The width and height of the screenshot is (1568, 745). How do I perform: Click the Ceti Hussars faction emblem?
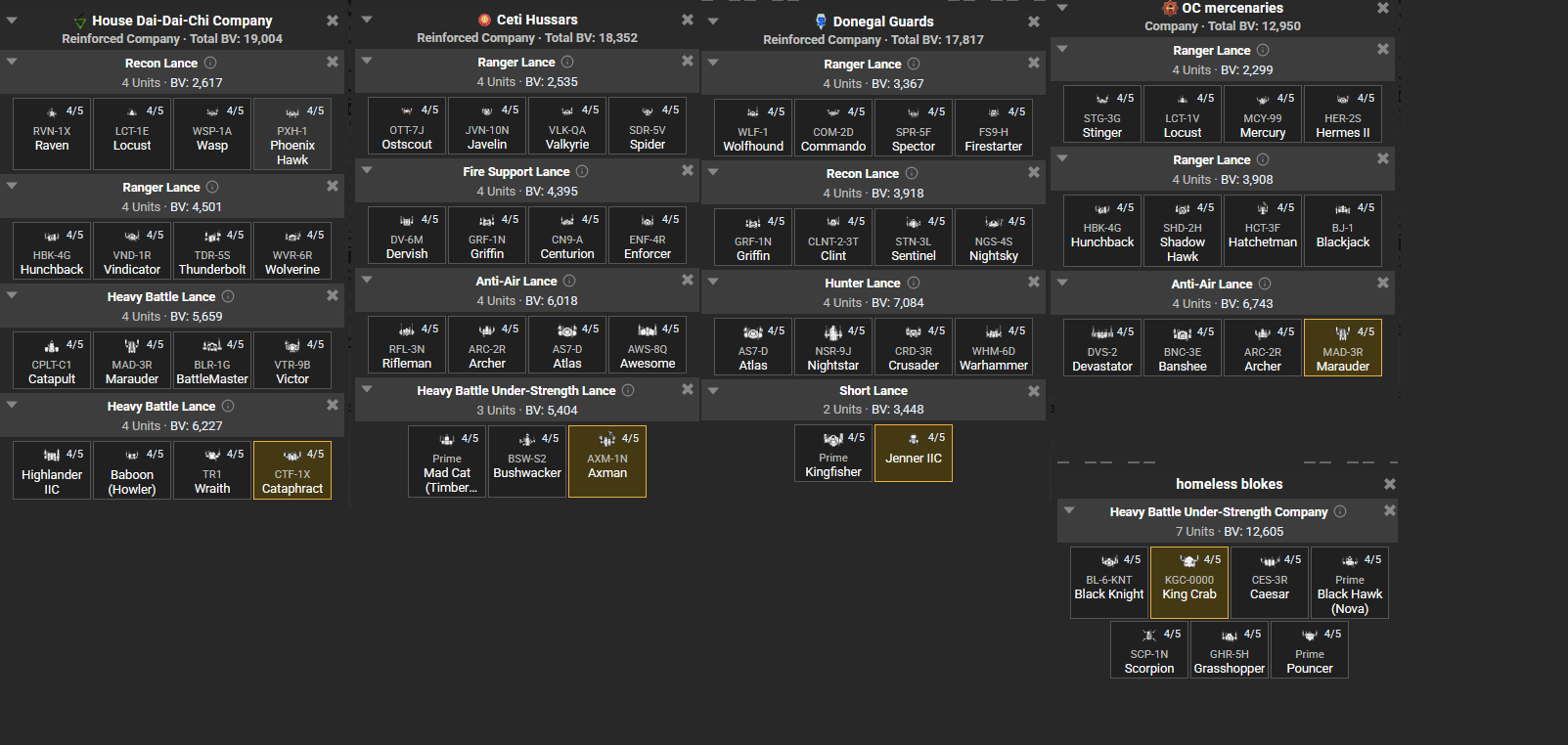pos(485,20)
